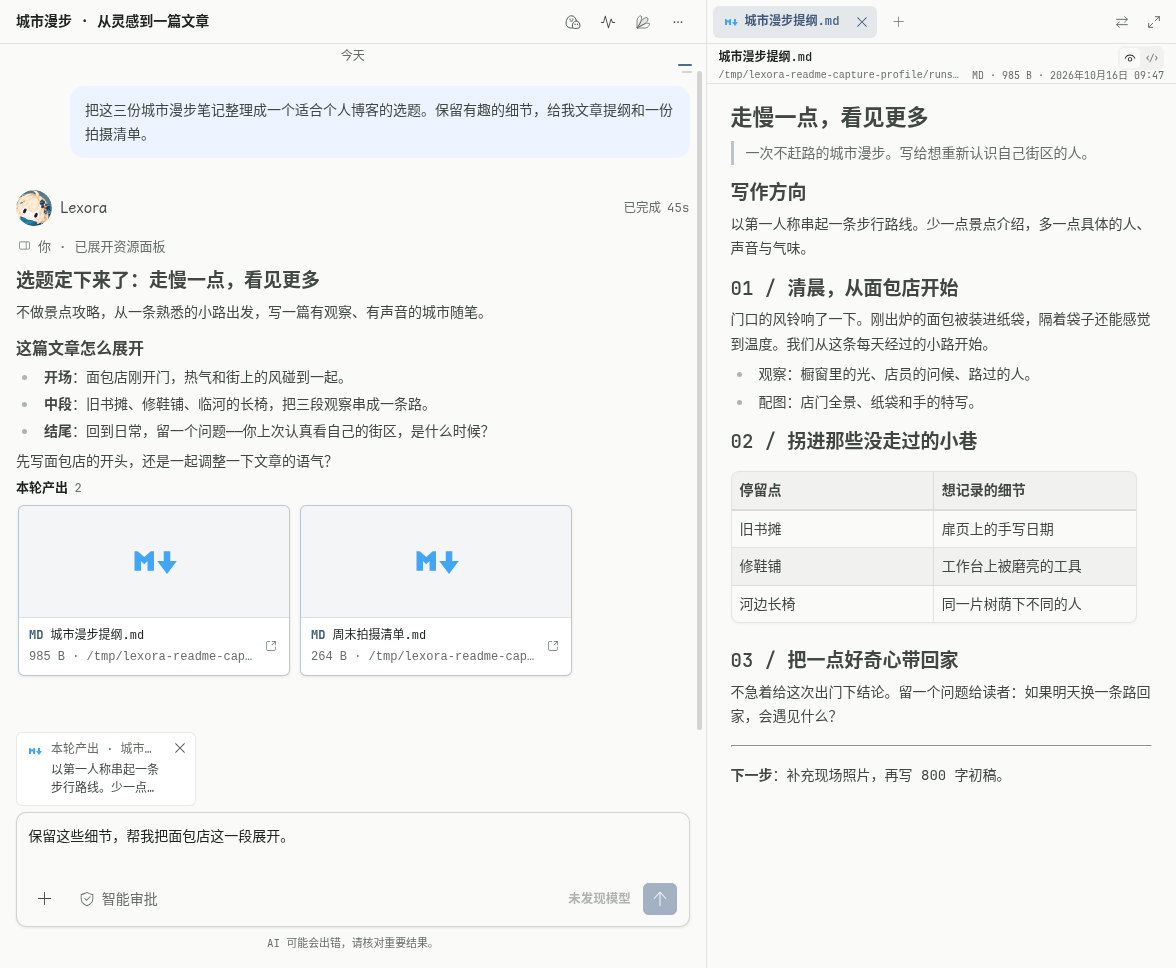Click the 同一片树荫下不同的人 table cell
The image size is (1176, 968).
[x=1034, y=604]
